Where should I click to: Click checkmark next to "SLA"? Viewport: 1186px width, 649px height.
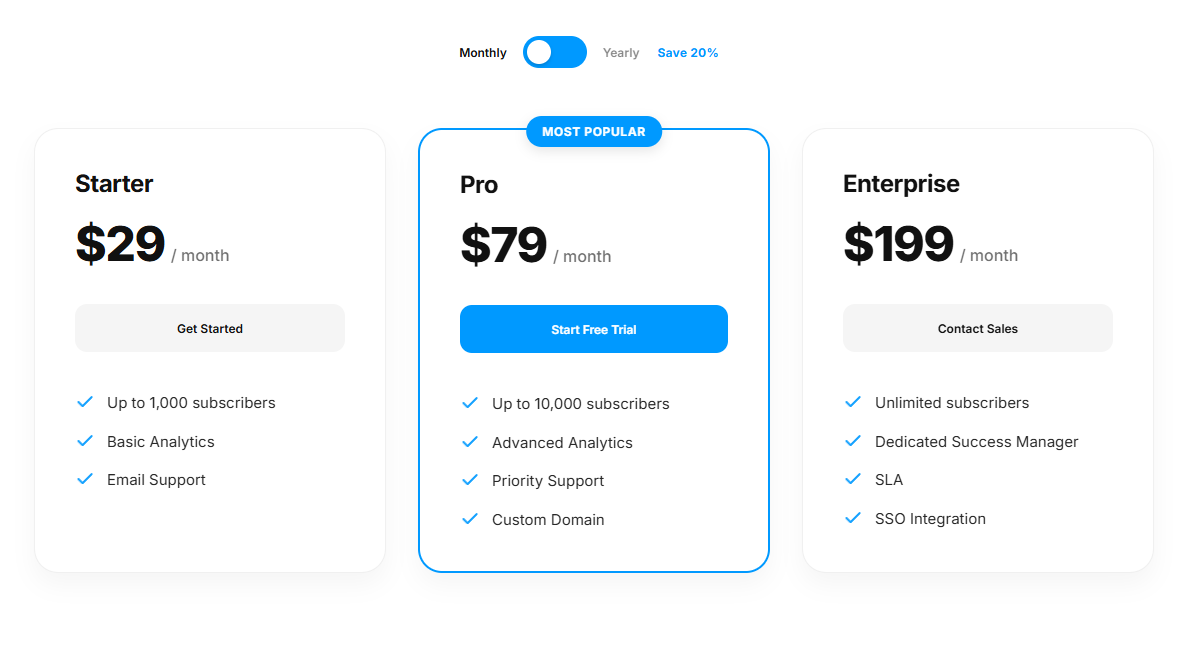(x=853, y=479)
